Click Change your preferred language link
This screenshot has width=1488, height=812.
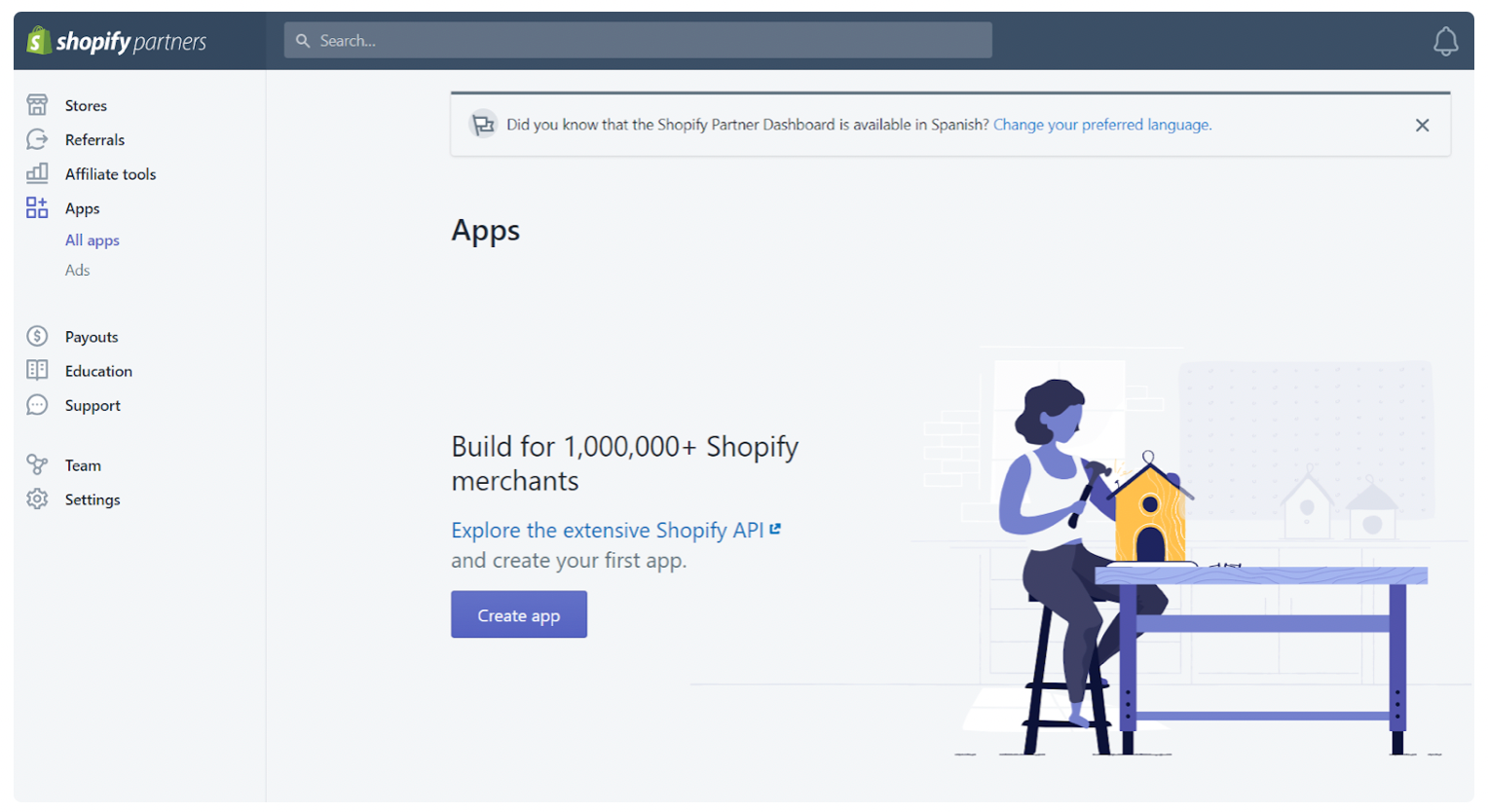[1102, 125]
